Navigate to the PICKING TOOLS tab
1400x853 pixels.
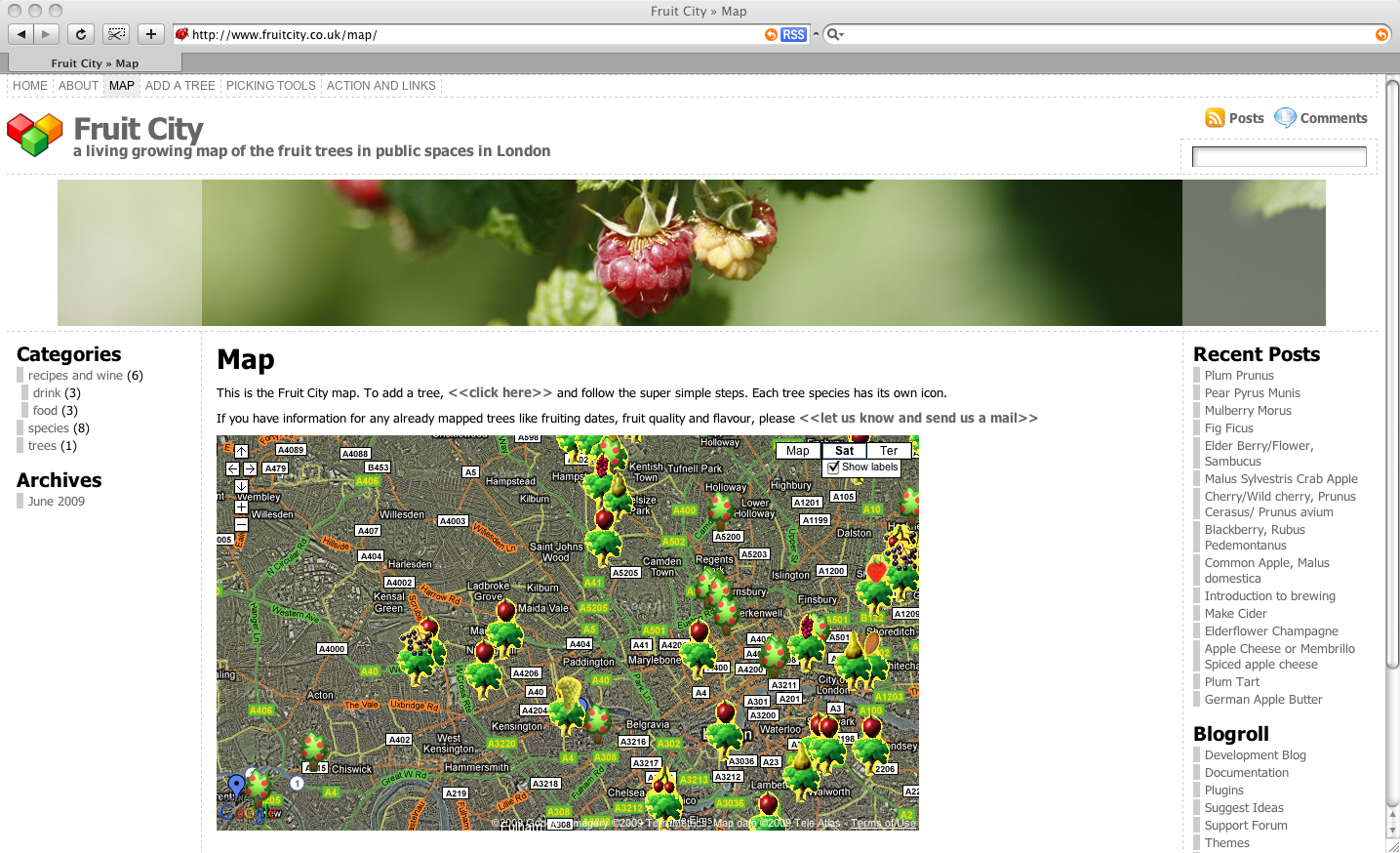[x=270, y=86]
